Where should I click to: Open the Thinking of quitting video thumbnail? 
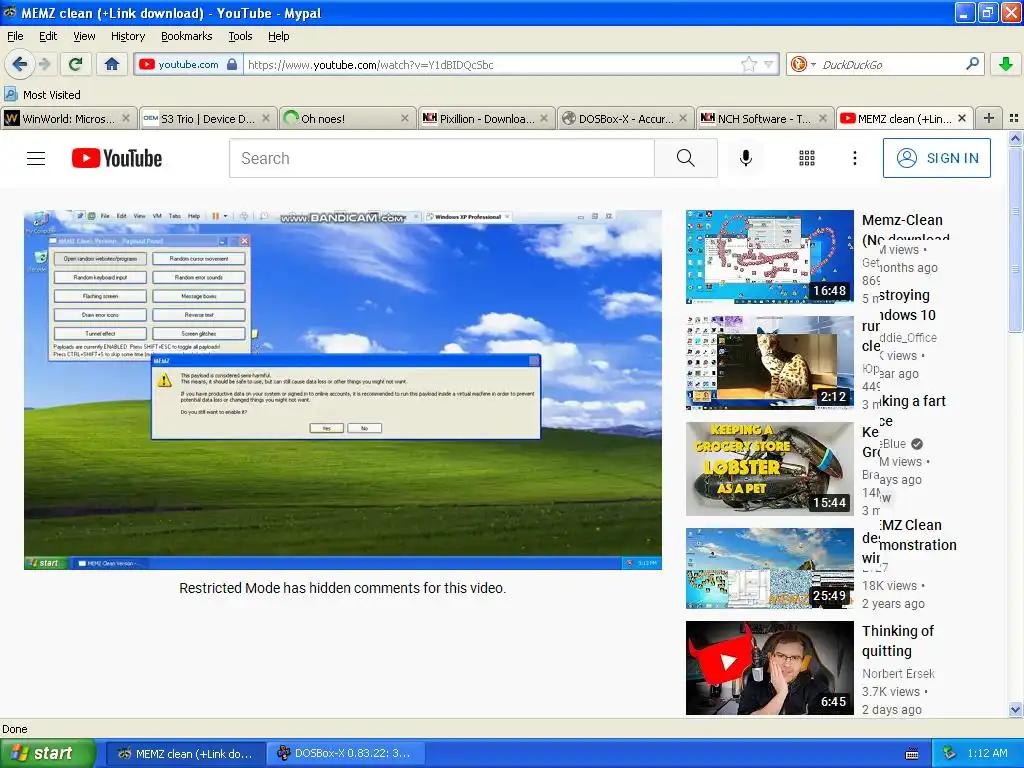coord(770,667)
